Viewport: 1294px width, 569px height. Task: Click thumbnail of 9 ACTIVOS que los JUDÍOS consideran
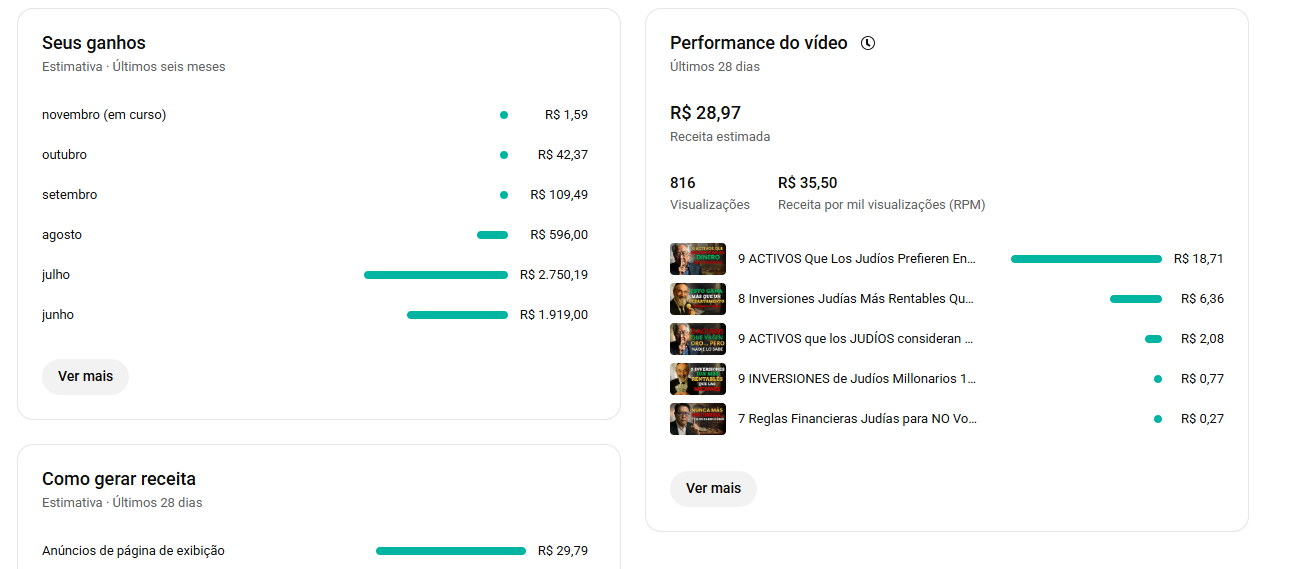[697, 339]
